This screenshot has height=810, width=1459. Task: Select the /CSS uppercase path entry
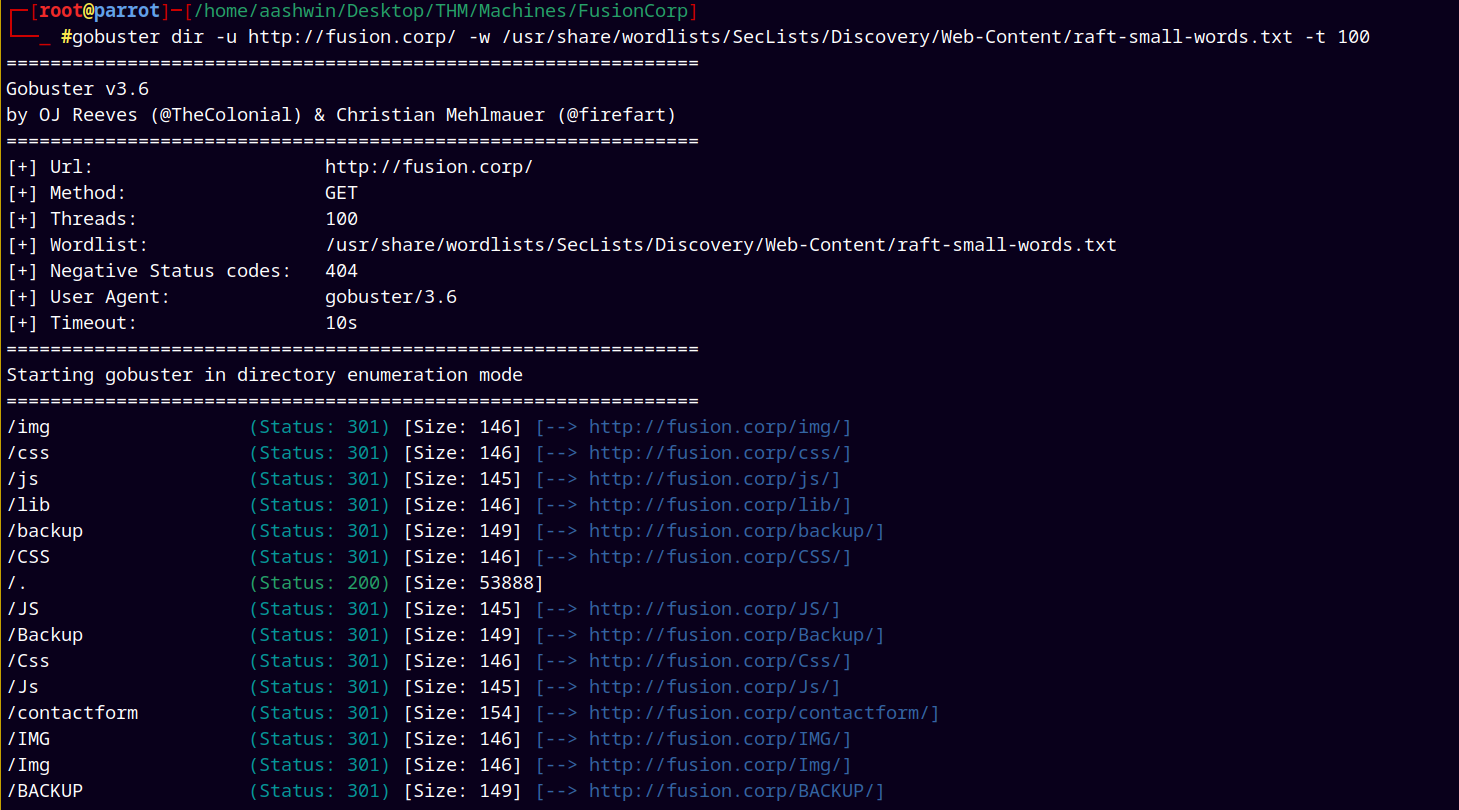[28, 557]
